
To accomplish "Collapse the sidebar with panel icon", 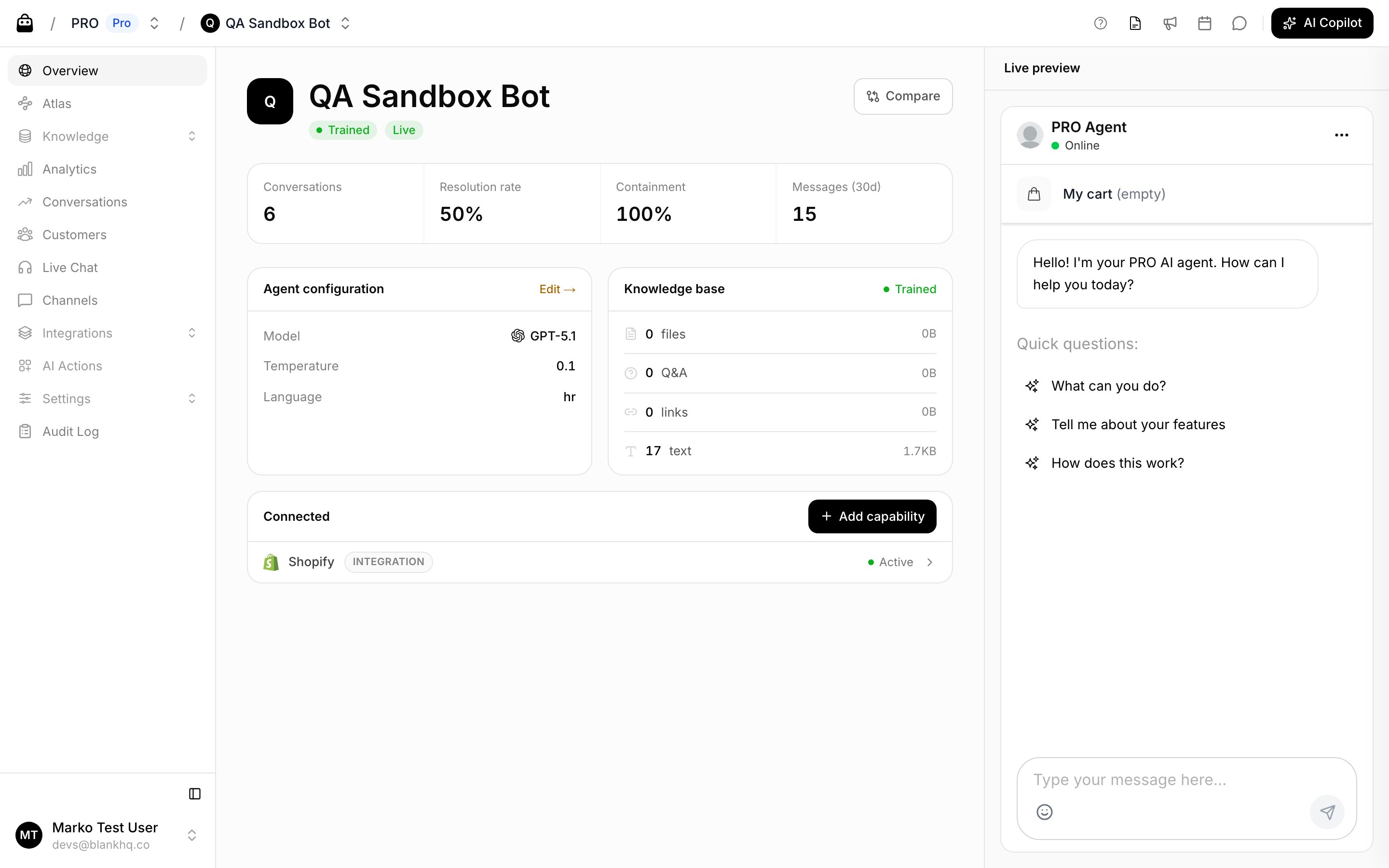I will 194,793.
